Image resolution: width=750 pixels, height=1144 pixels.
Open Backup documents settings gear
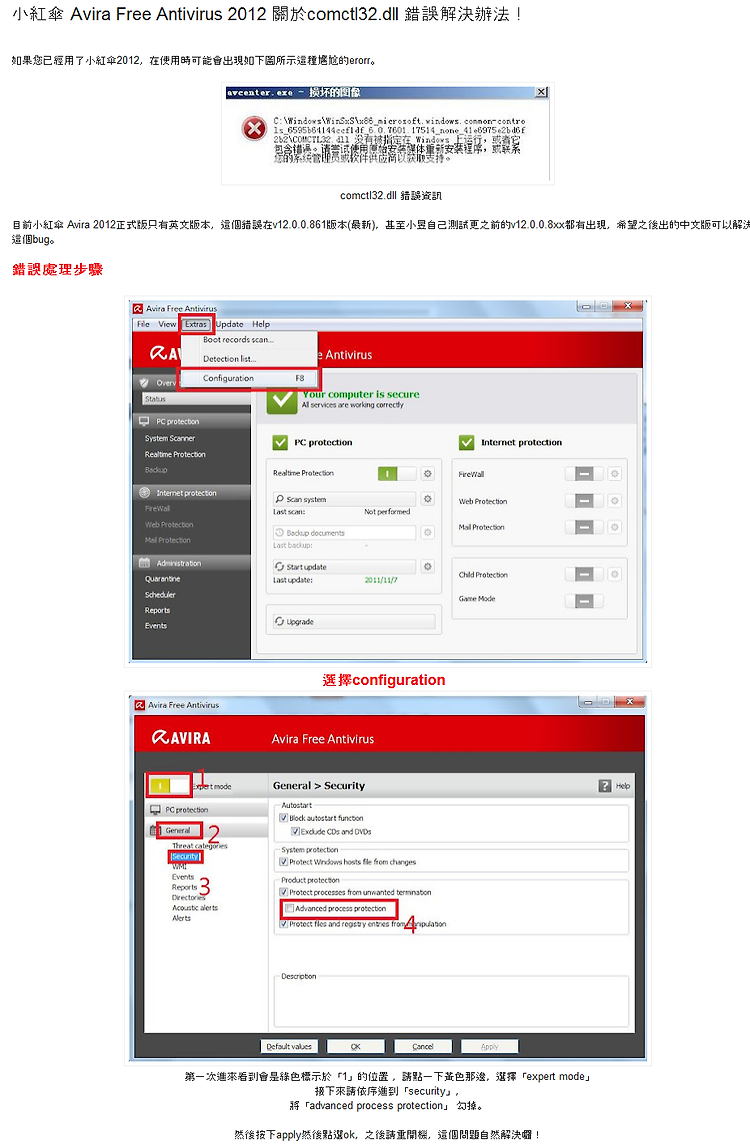pos(428,533)
